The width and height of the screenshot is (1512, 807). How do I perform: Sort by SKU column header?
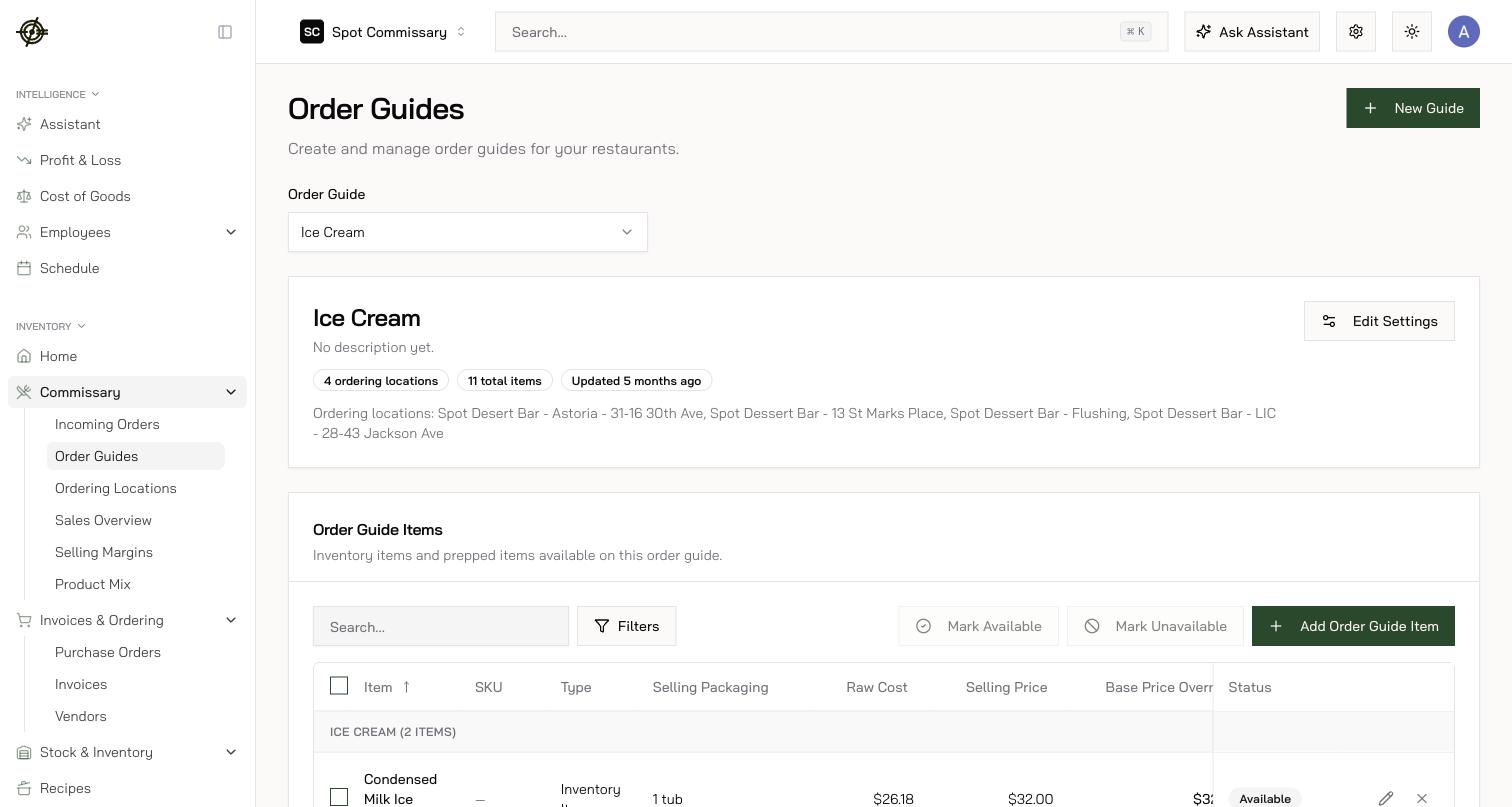pyautogui.click(x=488, y=687)
